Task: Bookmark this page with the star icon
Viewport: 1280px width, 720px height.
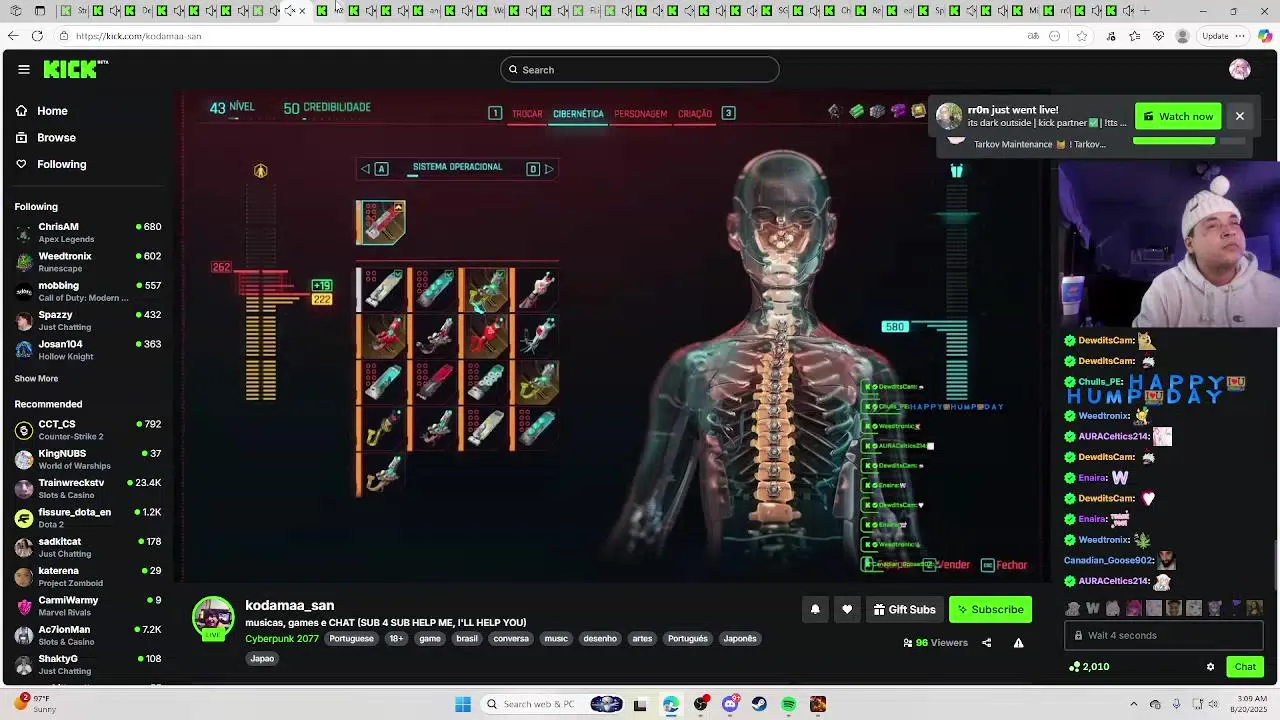Action: tap(1082, 36)
